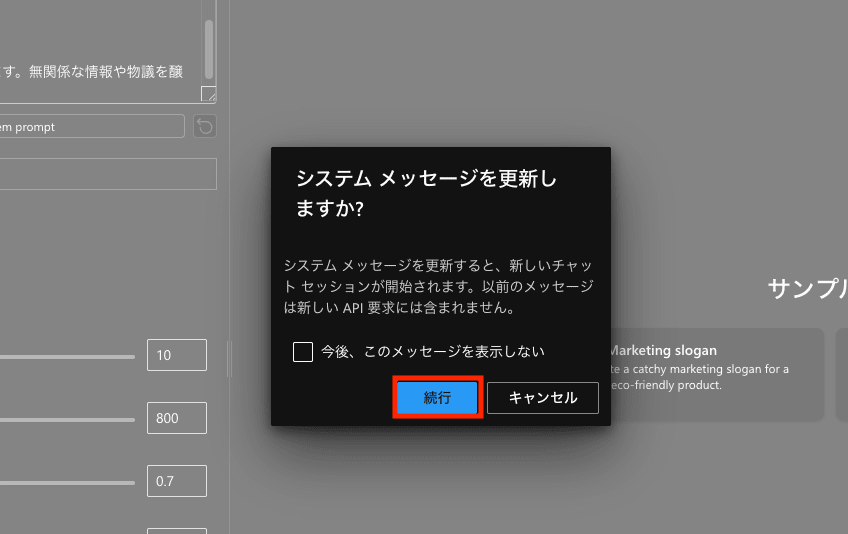Click the slider track next to value 800

tap(67, 419)
